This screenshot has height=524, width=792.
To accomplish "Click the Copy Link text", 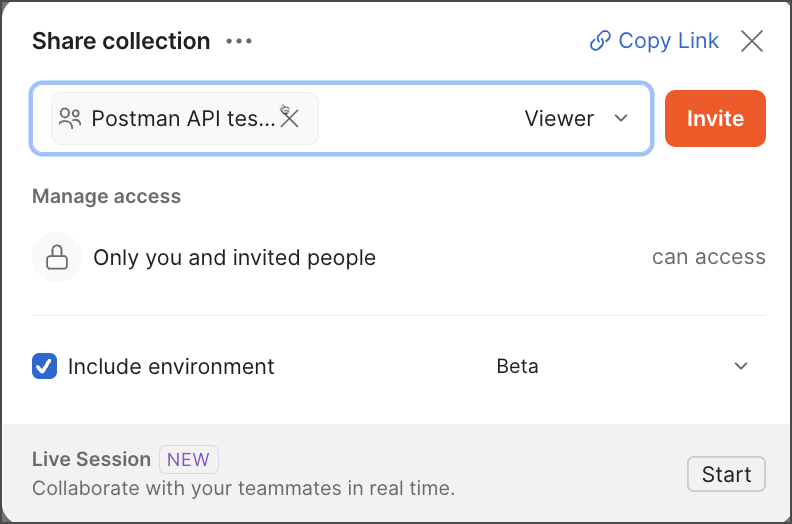I will pyautogui.click(x=668, y=41).
